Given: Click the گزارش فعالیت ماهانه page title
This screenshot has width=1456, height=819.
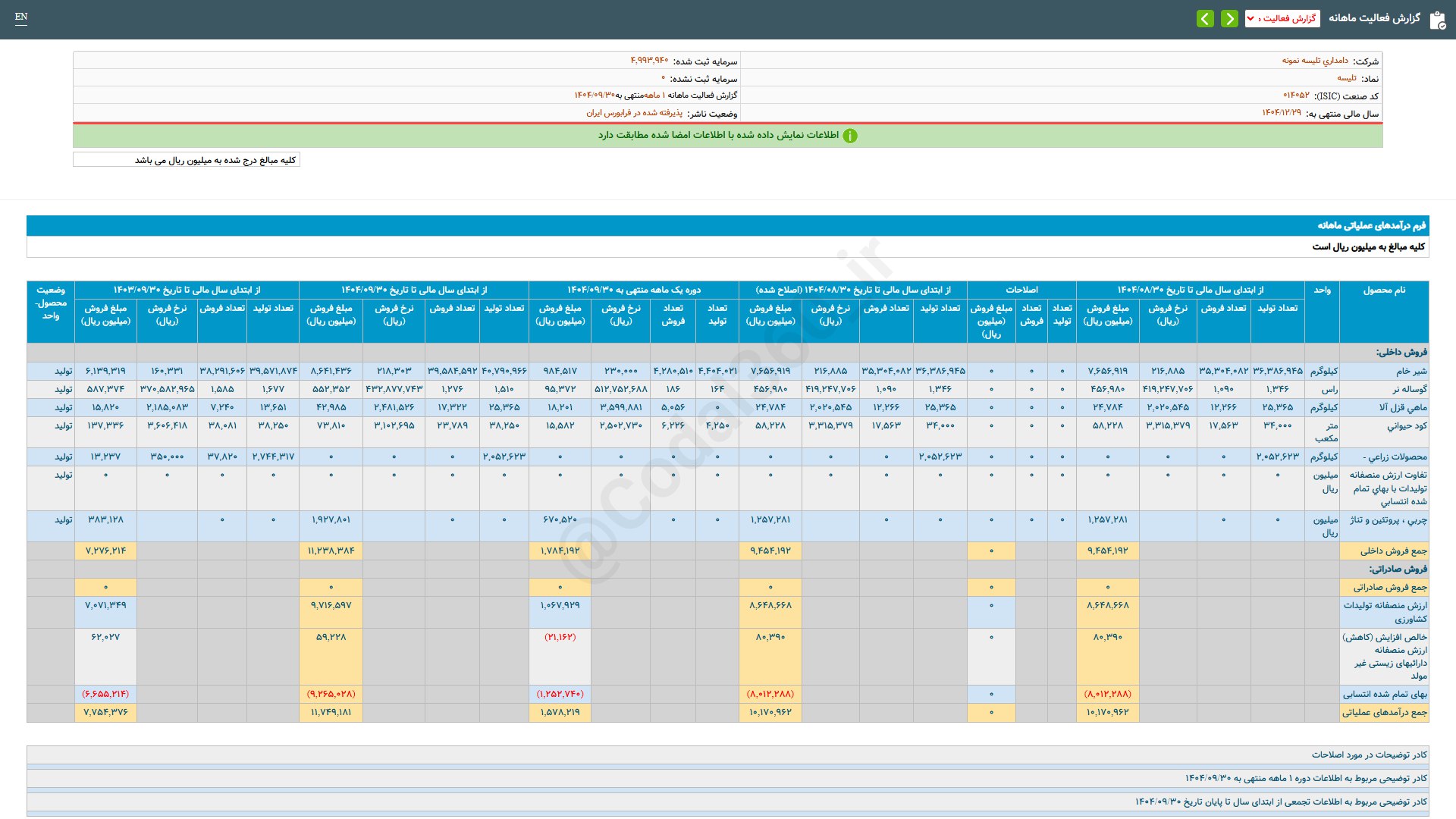Looking at the screenshot, I should click(1374, 18).
